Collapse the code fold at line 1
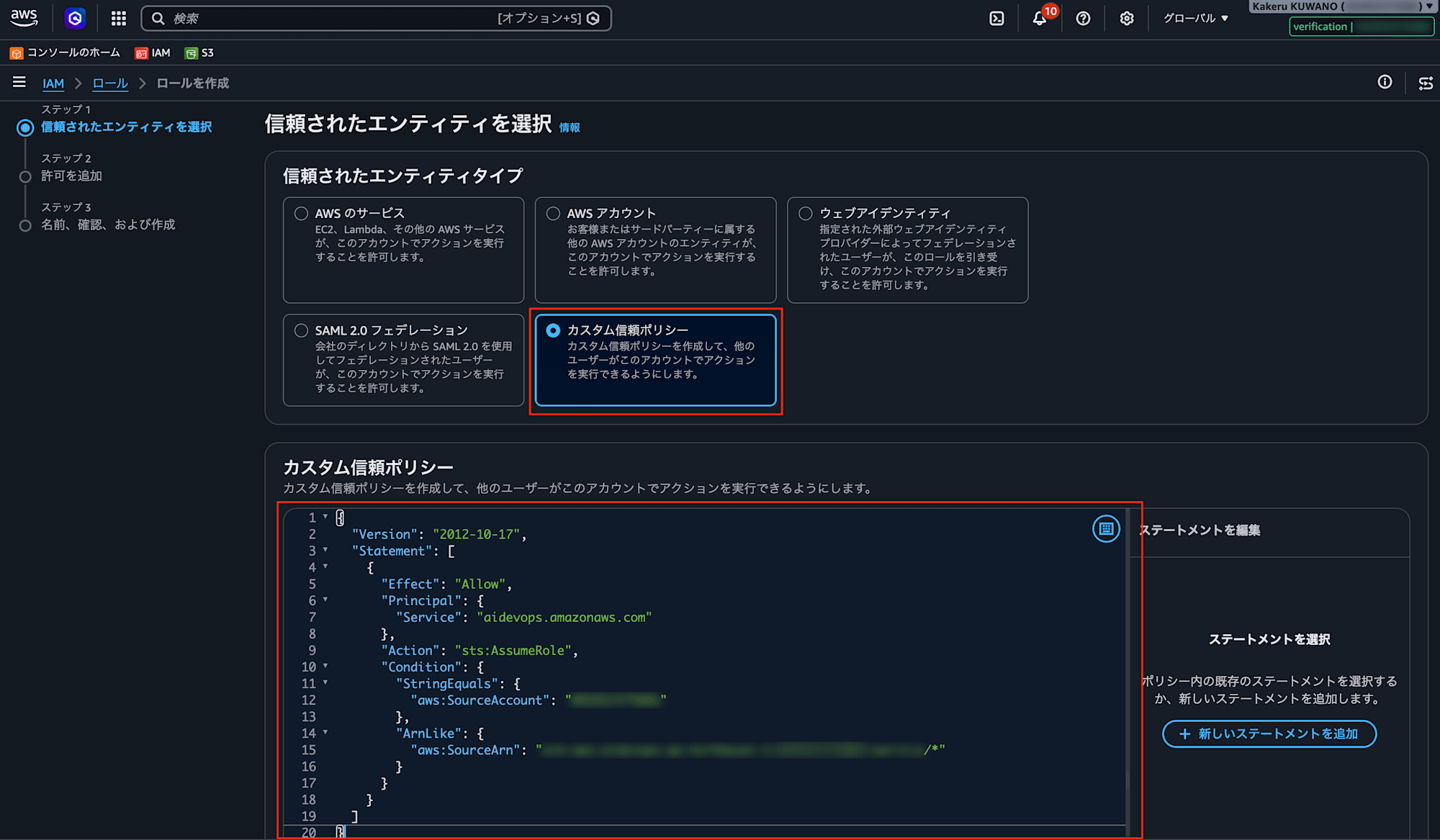This screenshot has width=1440, height=840. (x=325, y=517)
